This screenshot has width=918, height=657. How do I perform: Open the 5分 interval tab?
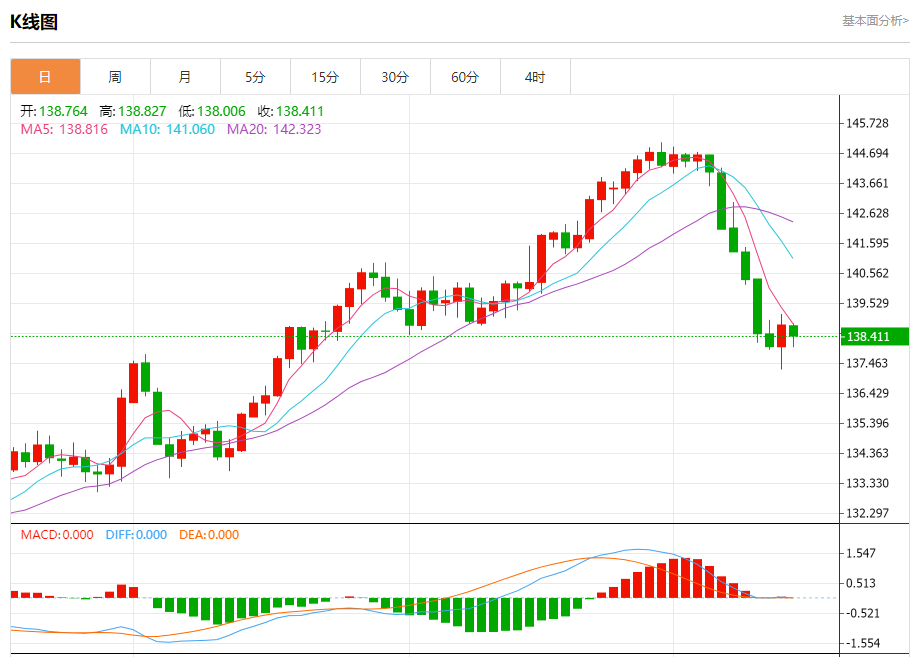[x=255, y=77]
